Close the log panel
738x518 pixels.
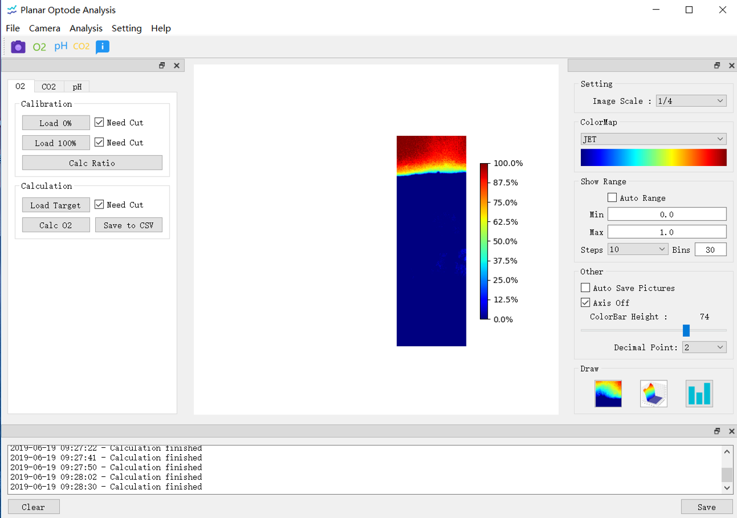(731, 431)
